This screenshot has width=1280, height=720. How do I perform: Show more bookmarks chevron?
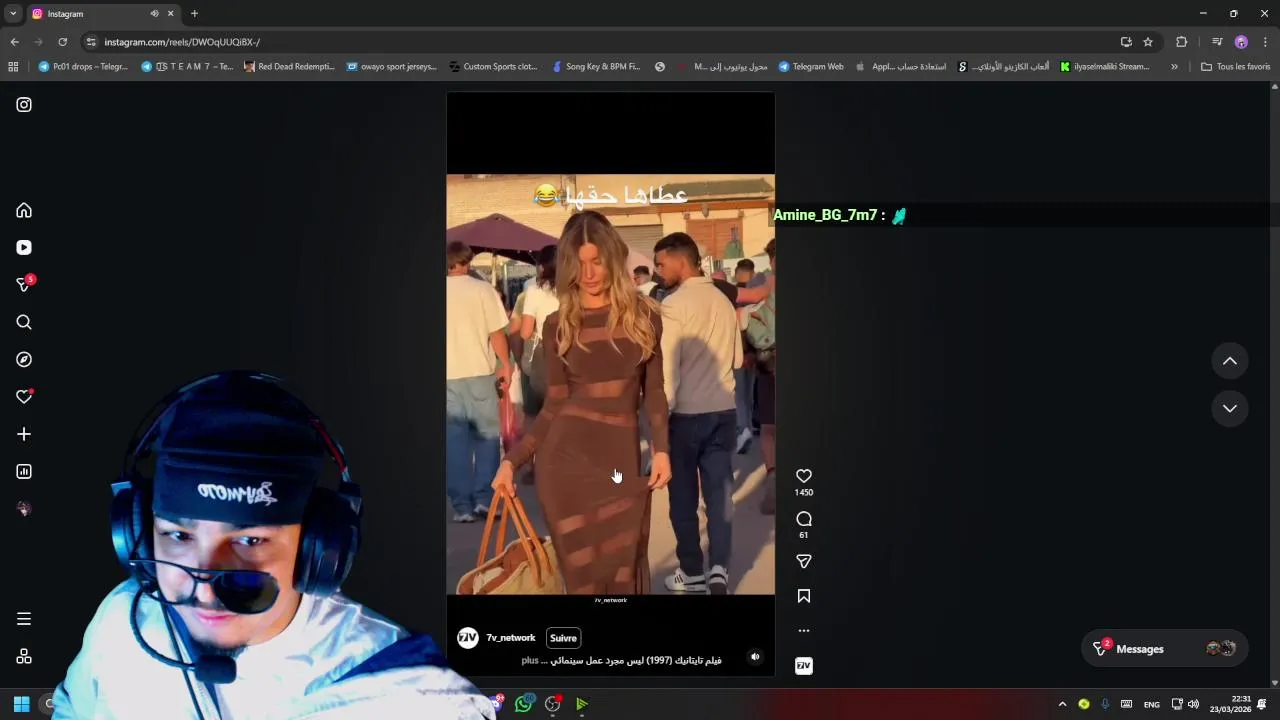point(1174,67)
